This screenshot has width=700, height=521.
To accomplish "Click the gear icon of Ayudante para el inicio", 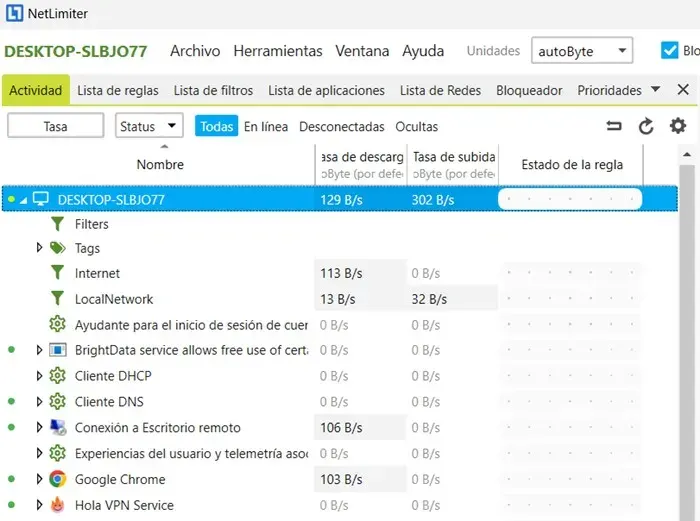I will [57, 324].
